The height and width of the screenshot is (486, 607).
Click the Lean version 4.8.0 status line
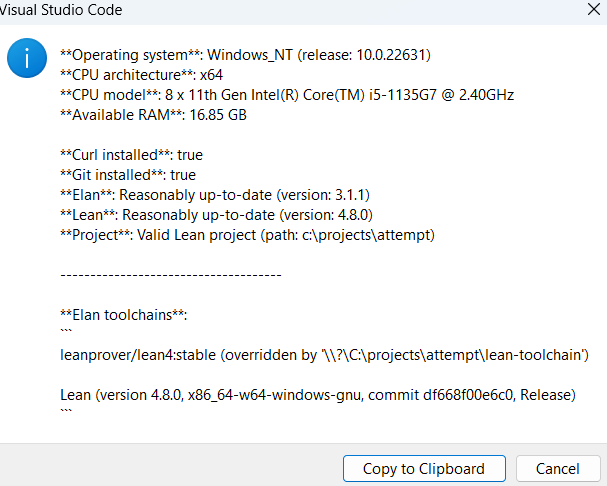217,215
